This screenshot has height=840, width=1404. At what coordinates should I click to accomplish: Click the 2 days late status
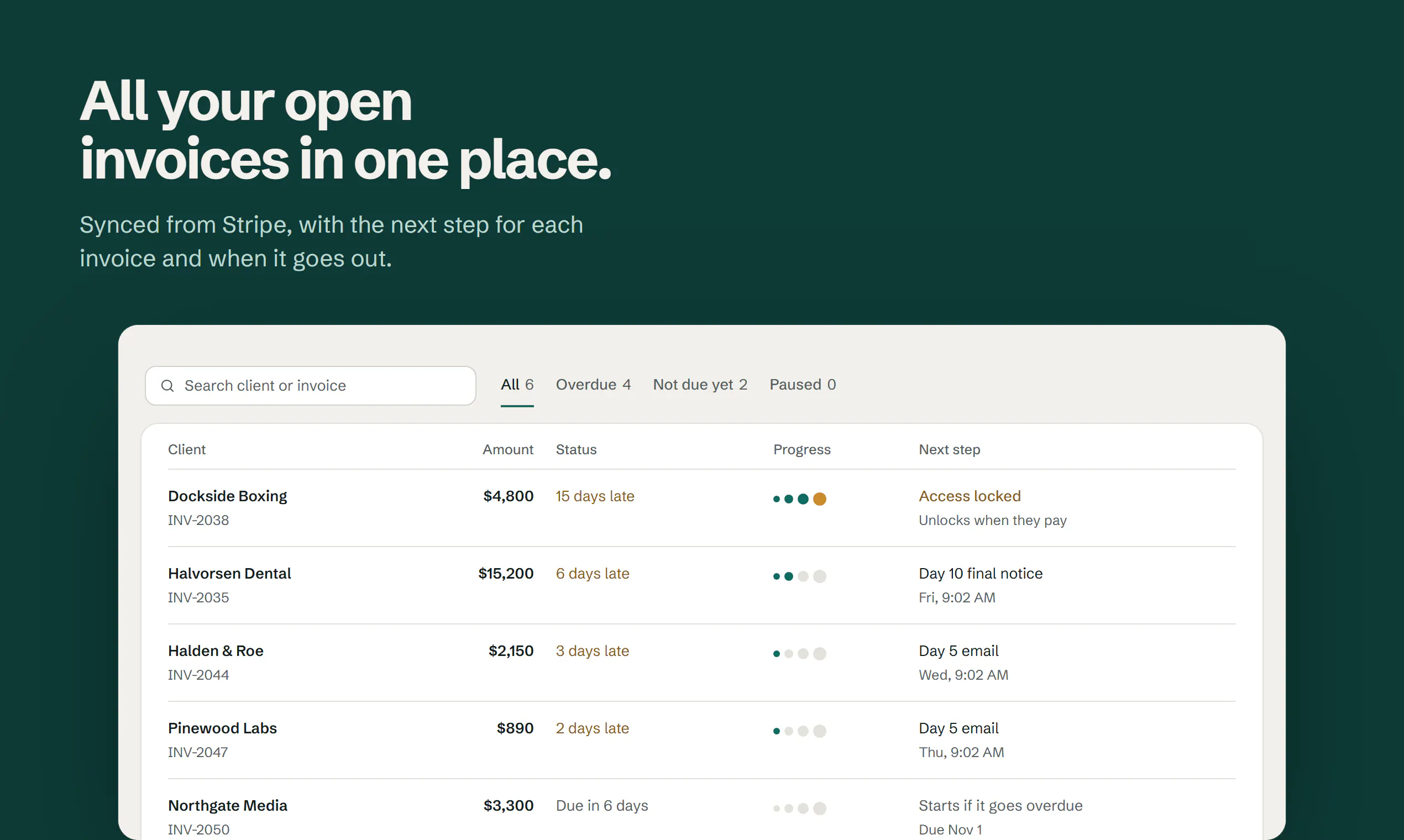click(592, 729)
